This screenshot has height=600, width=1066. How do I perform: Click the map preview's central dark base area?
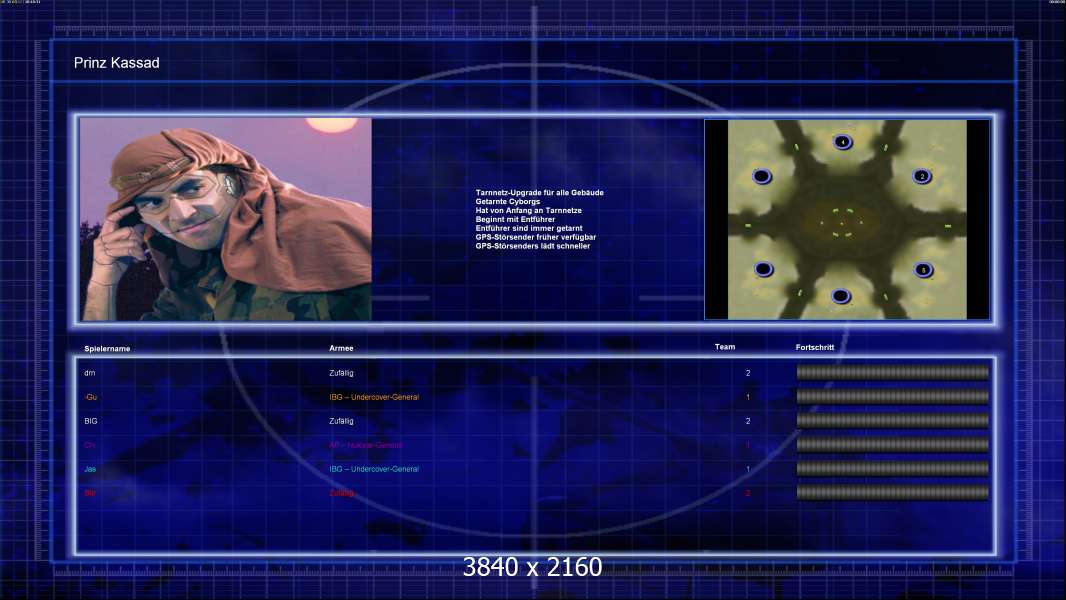(842, 222)
